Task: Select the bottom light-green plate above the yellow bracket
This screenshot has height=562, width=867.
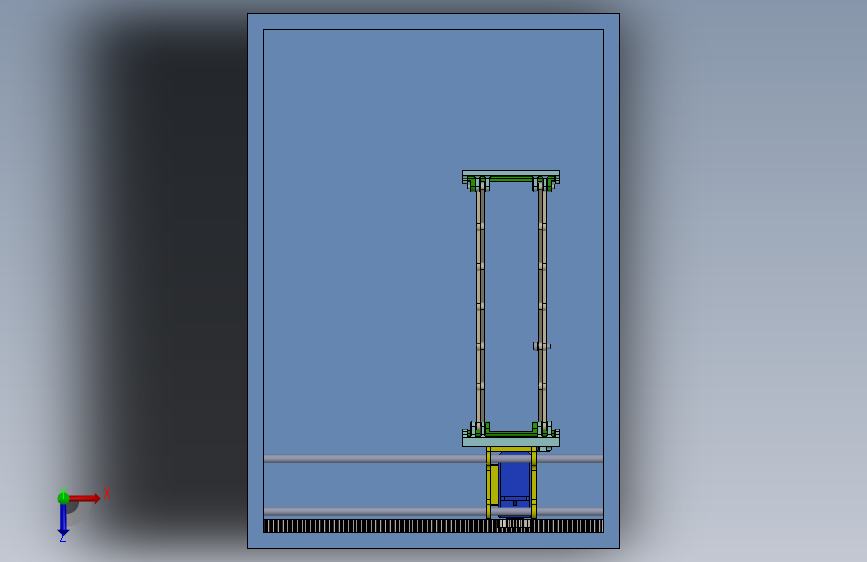Action: 511,441
